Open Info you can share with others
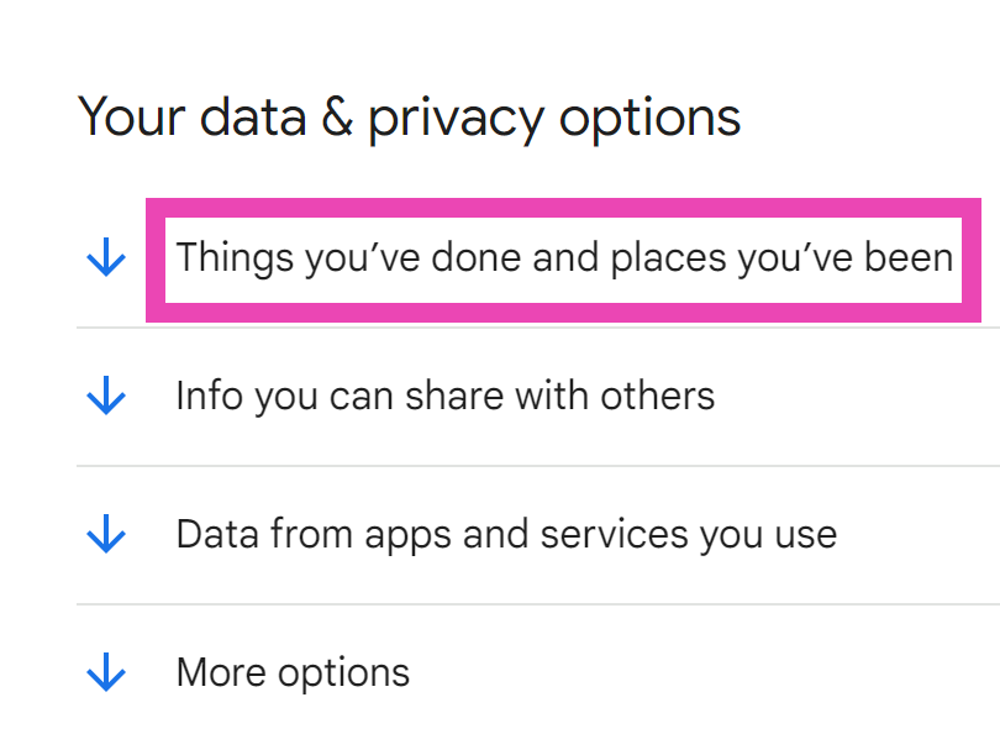1000x755 pixels. (445, 396)
